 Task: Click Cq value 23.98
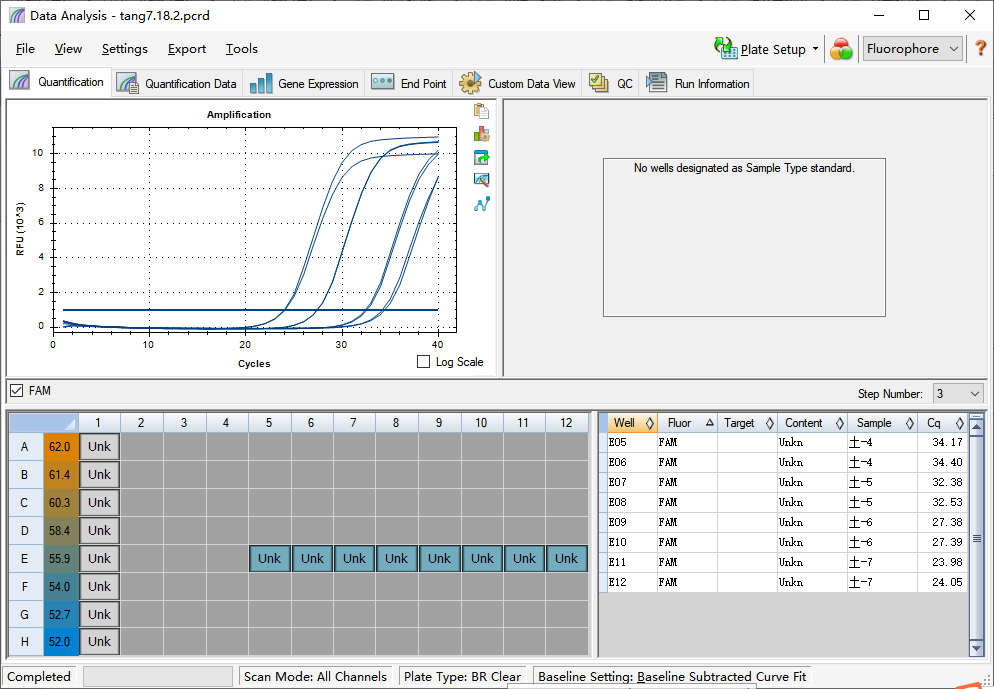click(x=947, y=562)
